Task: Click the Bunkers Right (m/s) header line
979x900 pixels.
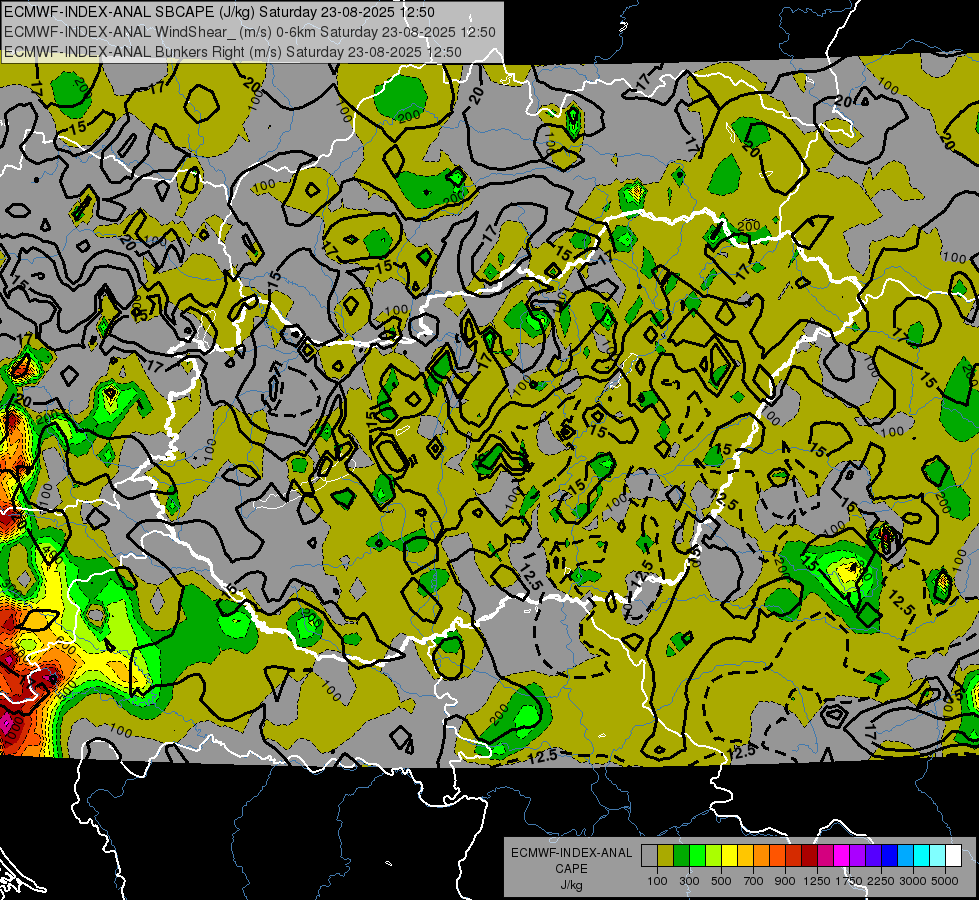Action: 233,52
